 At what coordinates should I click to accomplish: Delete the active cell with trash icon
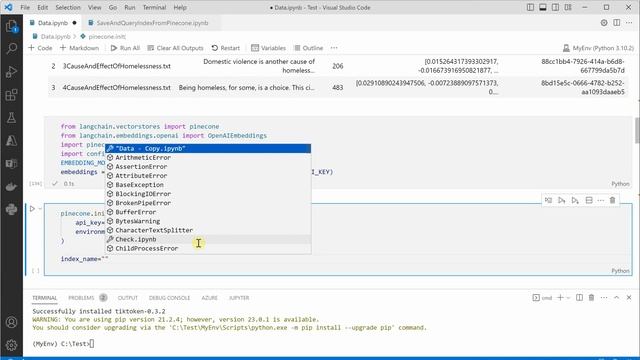click(612, 200)
